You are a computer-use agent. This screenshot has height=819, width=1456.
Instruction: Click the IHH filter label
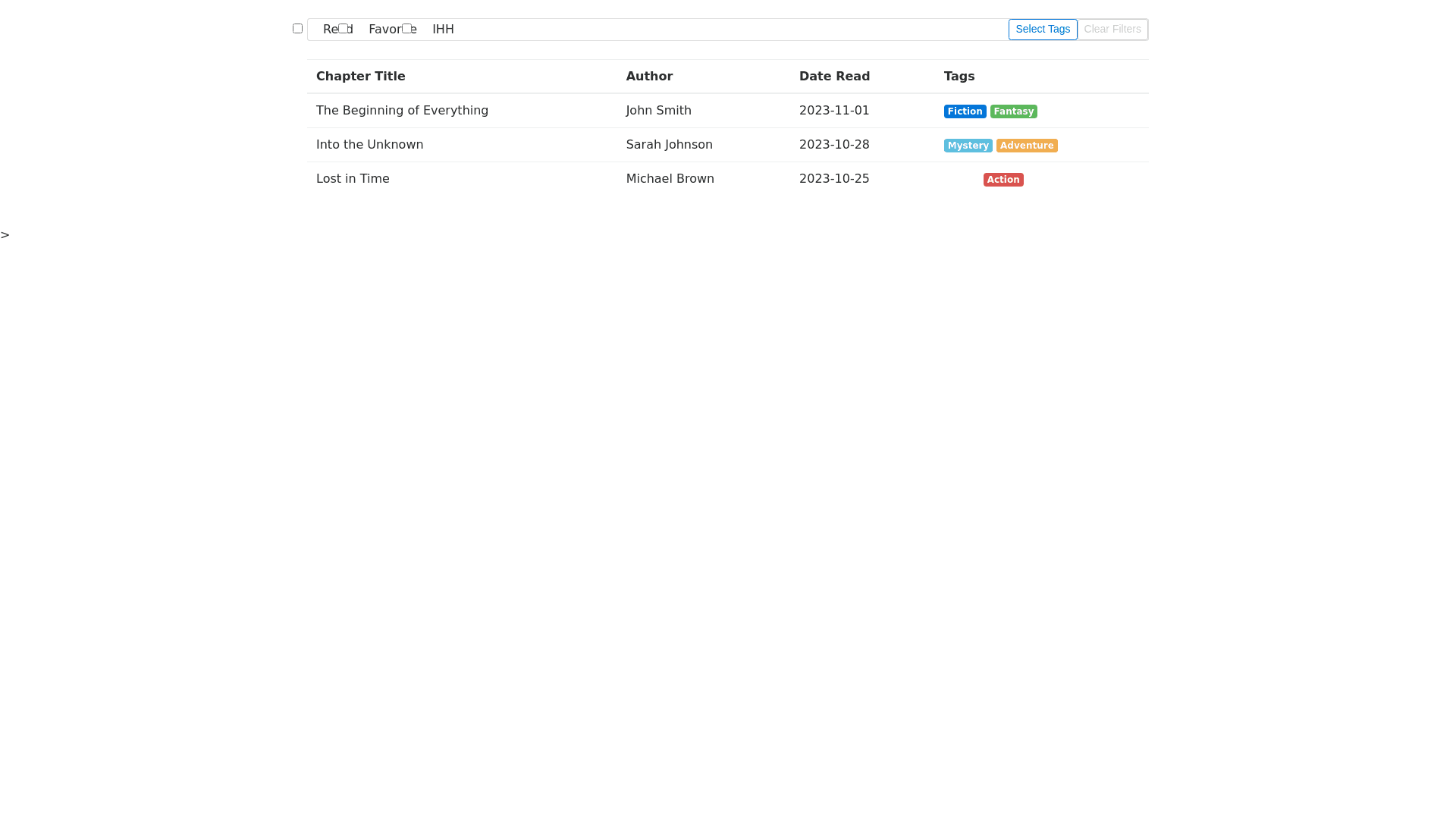coord(443,30)
